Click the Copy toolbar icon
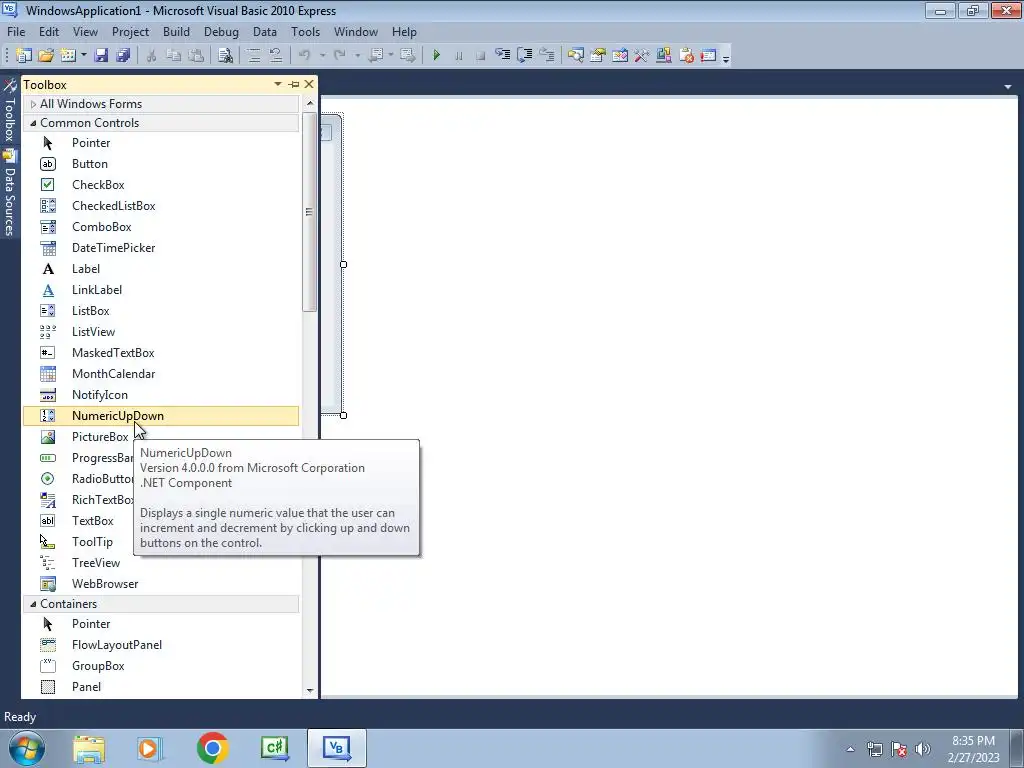This screenshot has width=1024, height=768. [174, 56]
